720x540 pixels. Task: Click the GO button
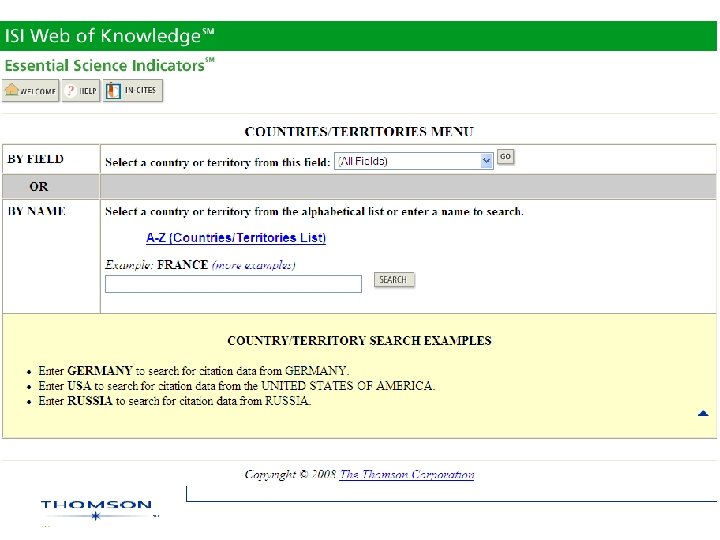pos(506,157)
